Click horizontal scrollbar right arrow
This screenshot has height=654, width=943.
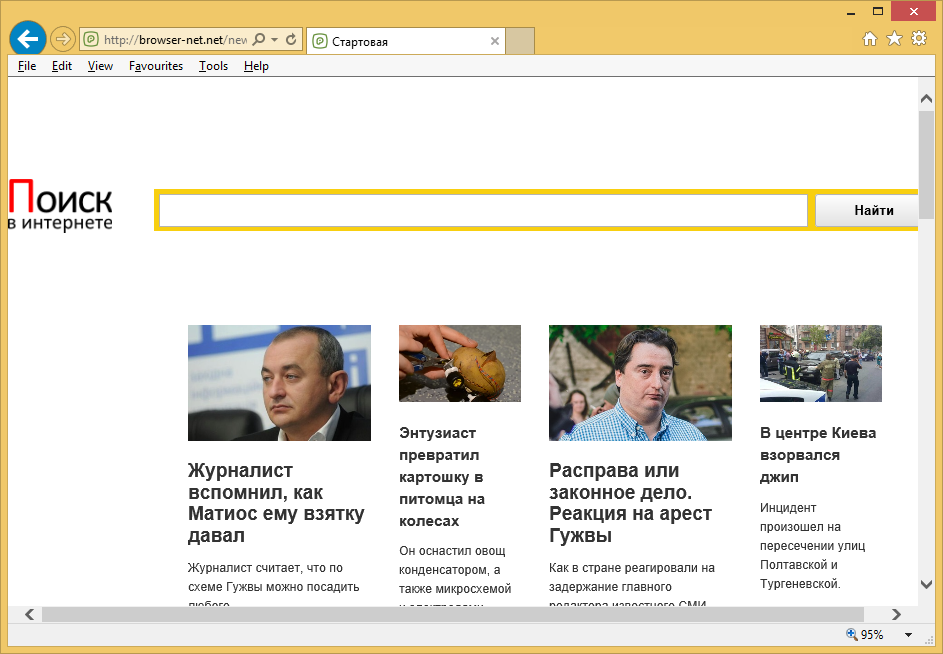(x=896, y=614)
